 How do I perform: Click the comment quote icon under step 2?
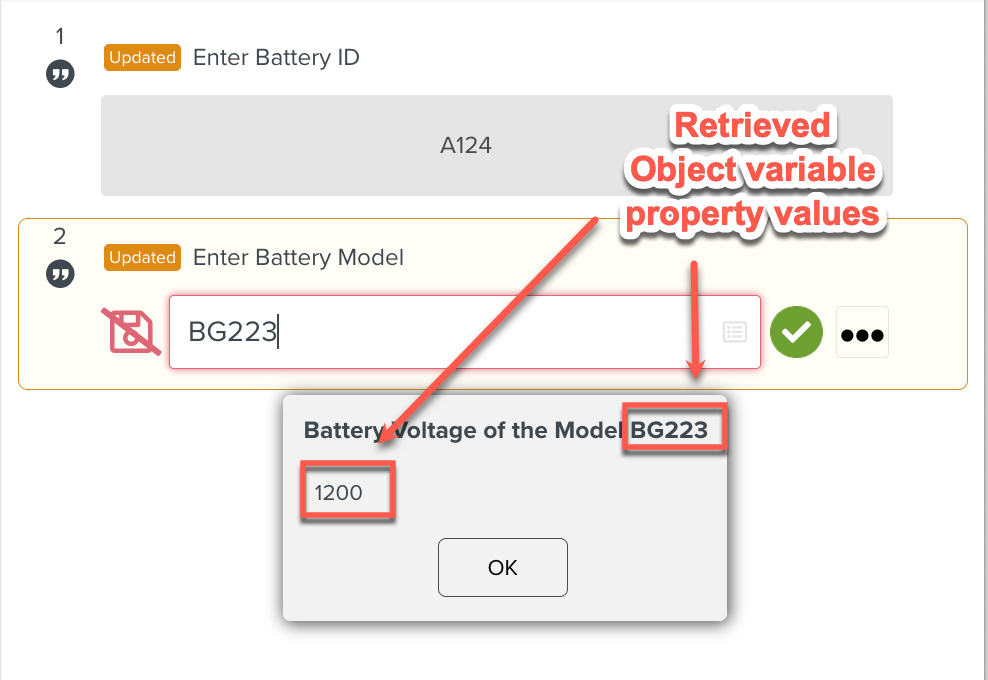[60, 274]
